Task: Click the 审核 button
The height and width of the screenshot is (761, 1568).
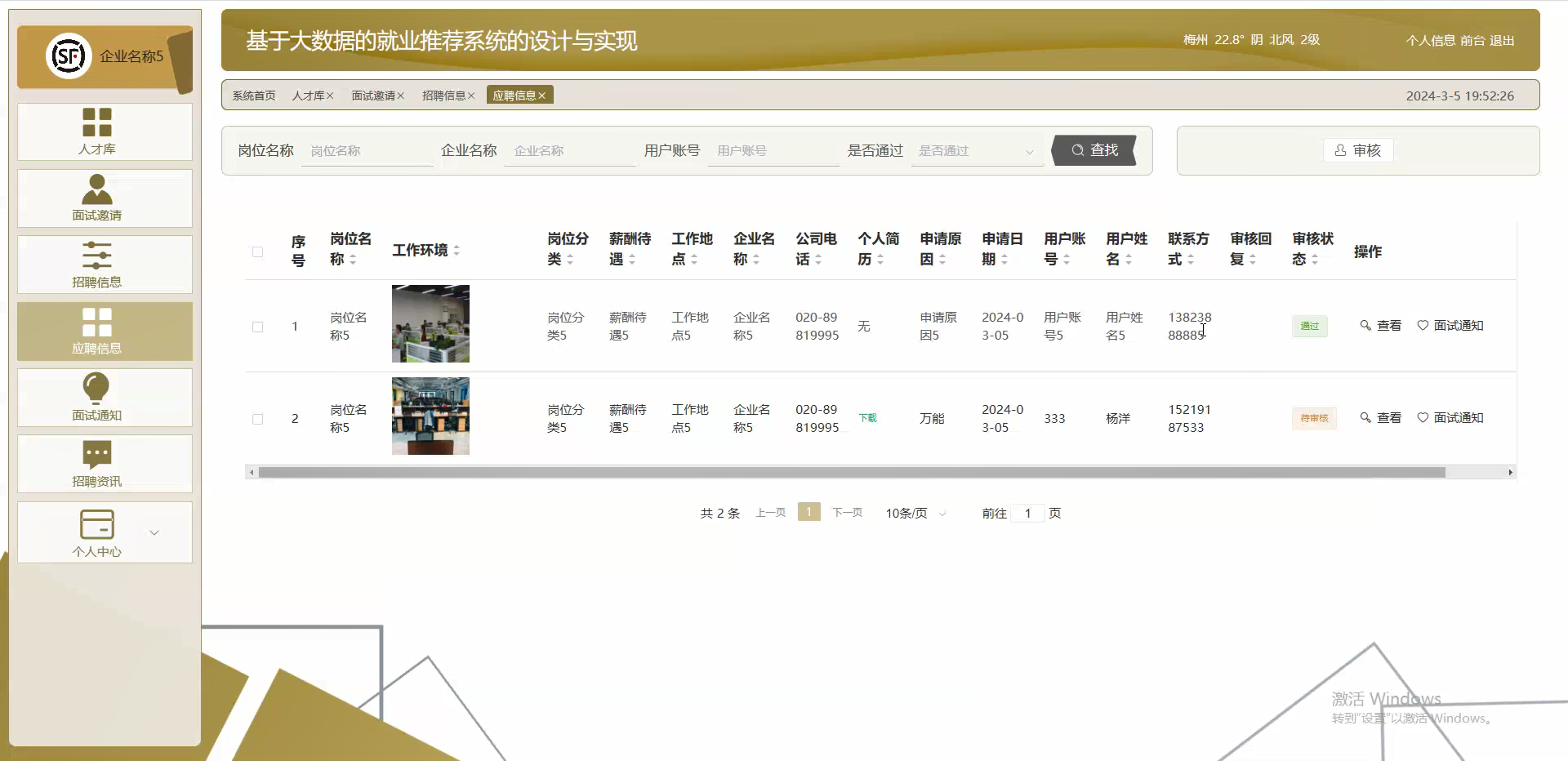Action: (1357, 150)
